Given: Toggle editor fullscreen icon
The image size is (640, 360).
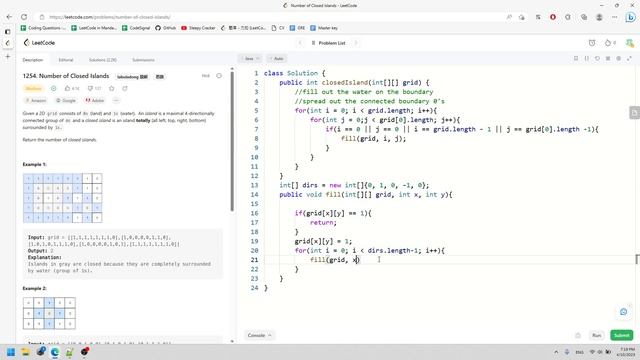Looking at the screenshot, I should 629,59.
